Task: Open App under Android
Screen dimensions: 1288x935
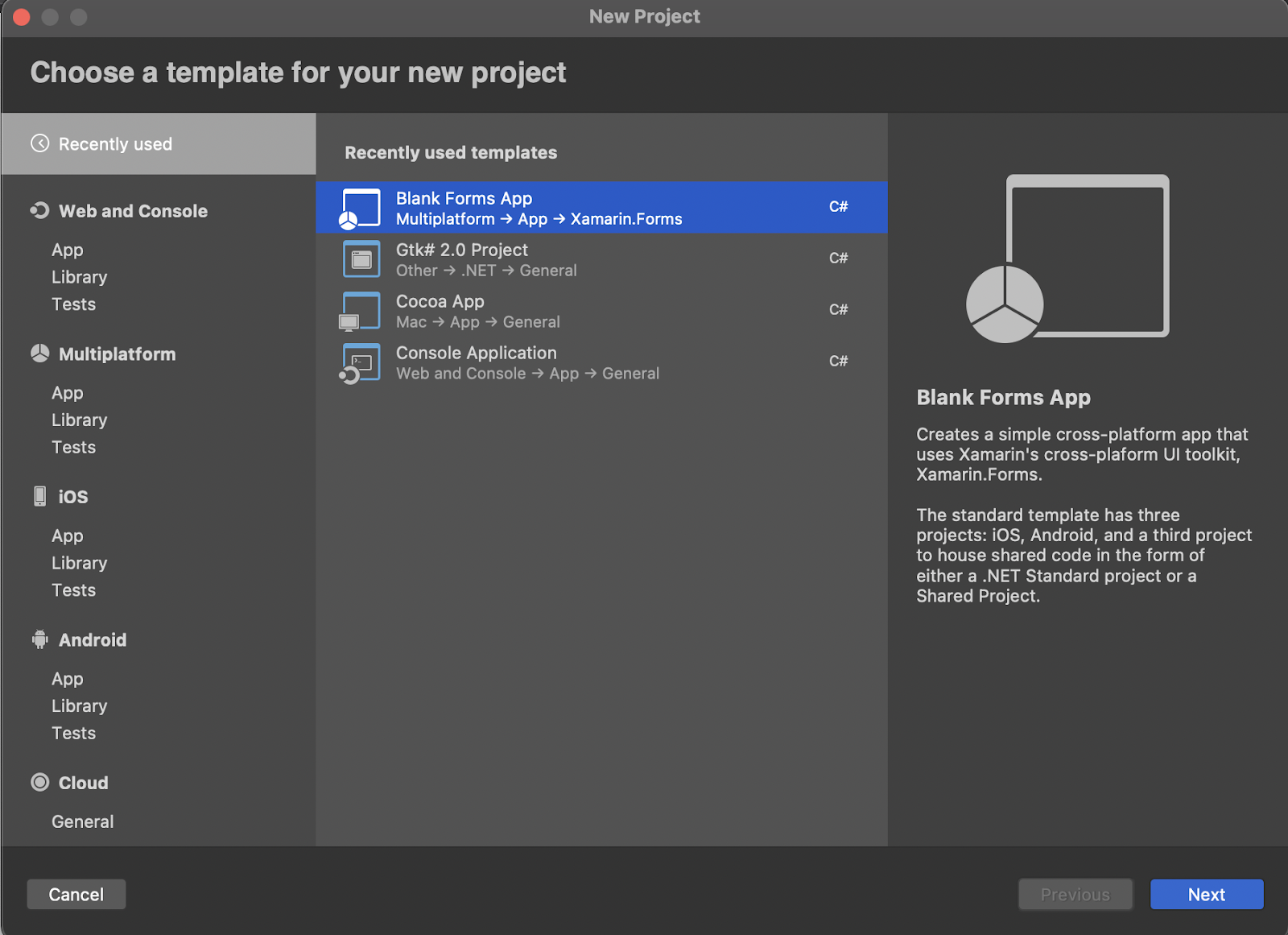Action: (68, 679)
